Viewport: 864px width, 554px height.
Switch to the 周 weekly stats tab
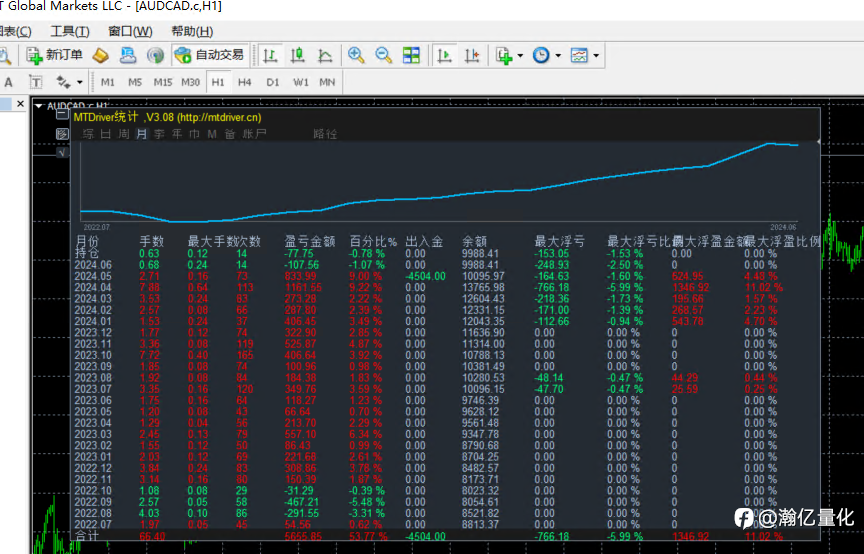(124, 134)
